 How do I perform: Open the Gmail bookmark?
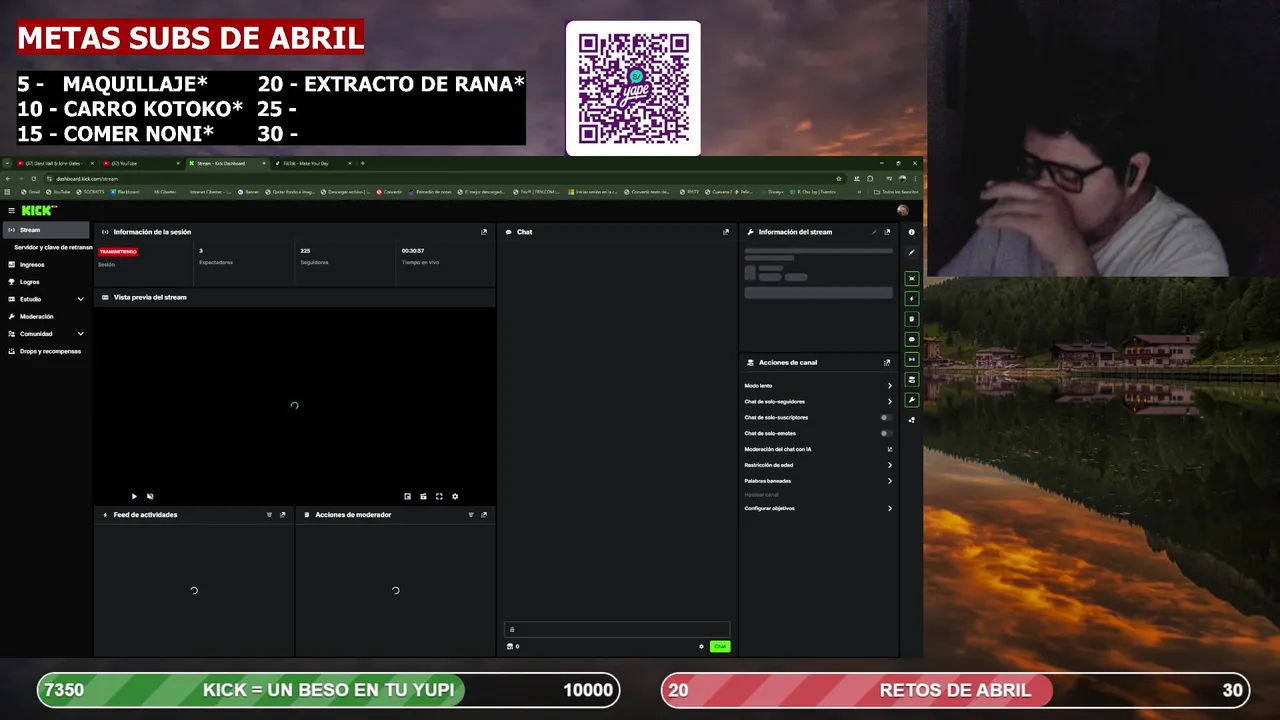30,192
